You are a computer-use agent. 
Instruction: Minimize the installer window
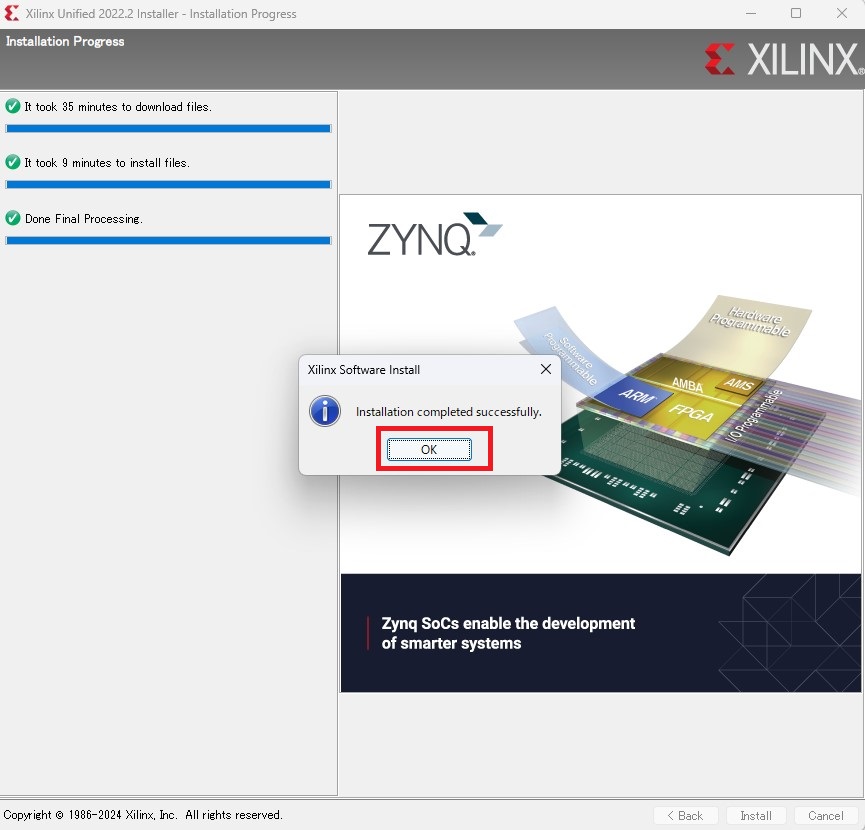point(751,13)
